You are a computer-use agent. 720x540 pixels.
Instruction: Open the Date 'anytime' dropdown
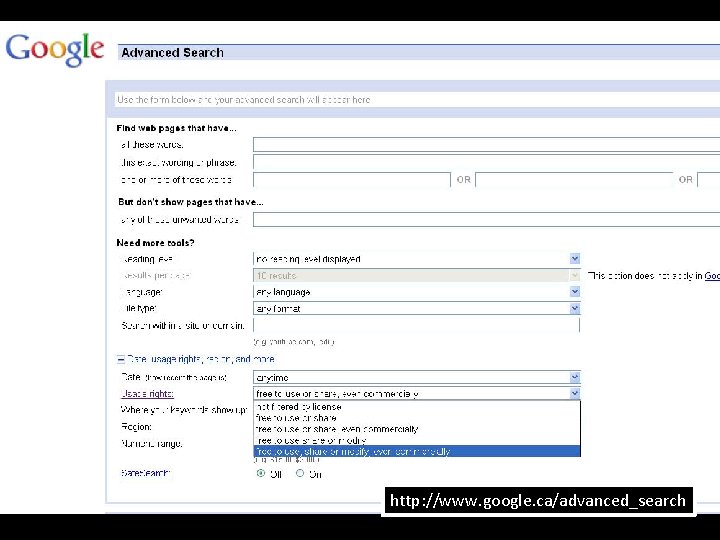tap(416, 377)
